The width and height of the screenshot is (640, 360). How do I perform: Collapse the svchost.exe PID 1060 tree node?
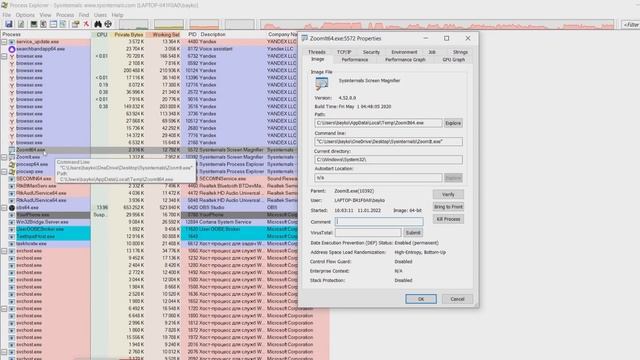(x=4, y=251)
